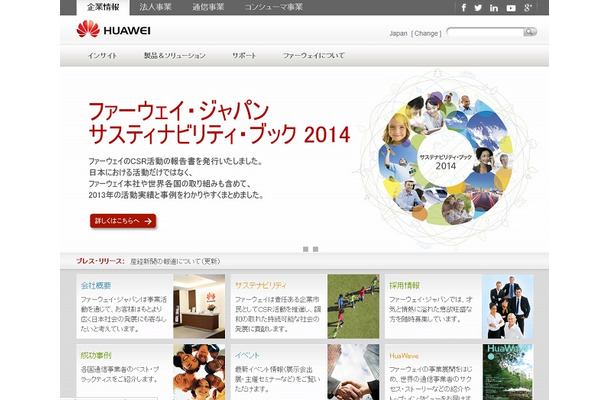Click the office reception photo thumbnail
This screenshot has width=610, height=400.
[x=199, y=306]
